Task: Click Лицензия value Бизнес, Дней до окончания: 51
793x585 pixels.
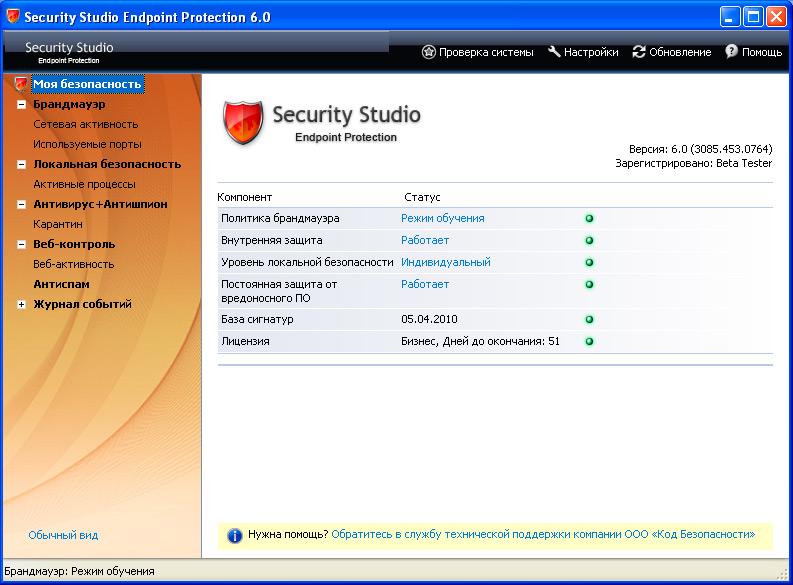Action: coord(480,341)
